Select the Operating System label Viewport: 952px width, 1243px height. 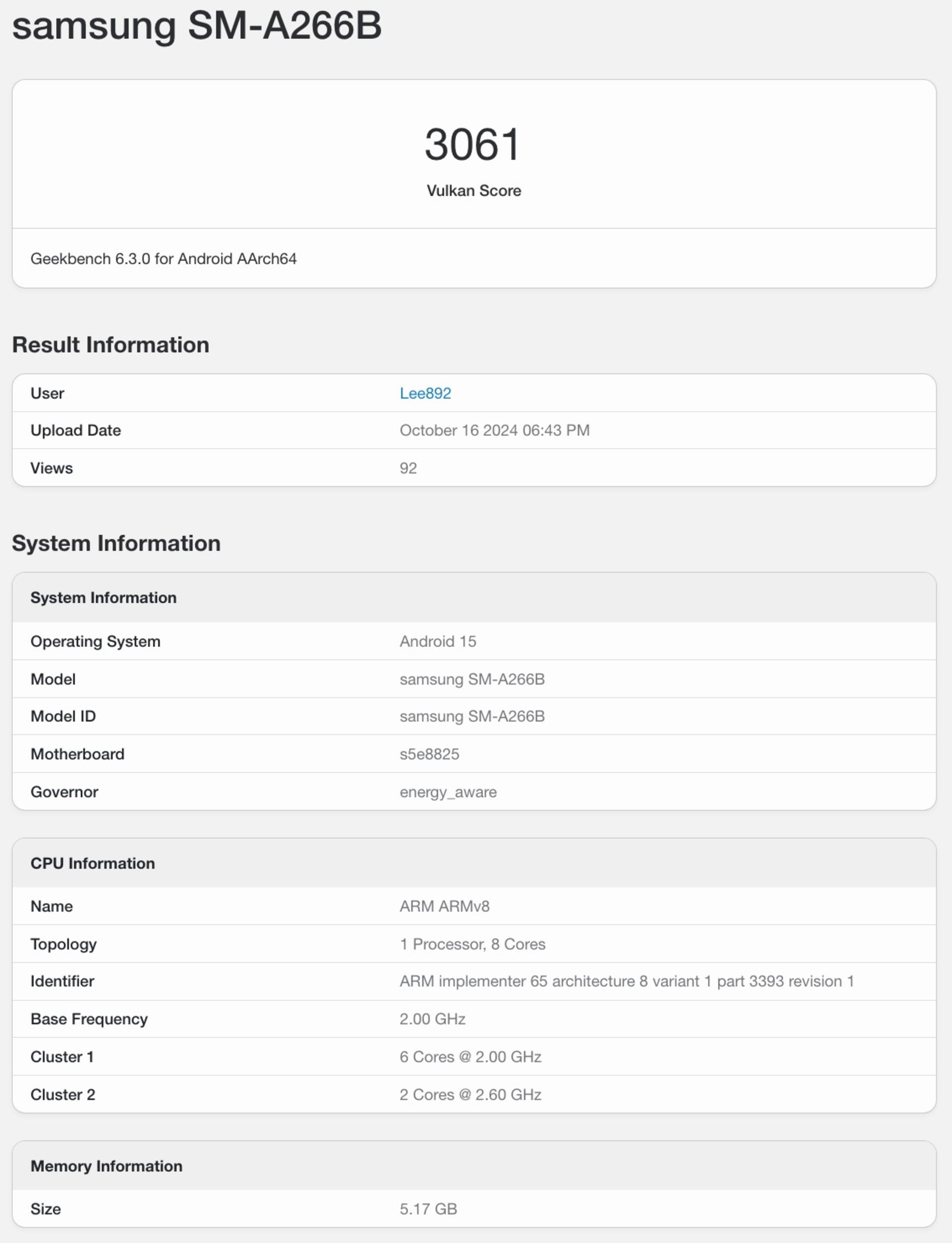pyautogui.click(x=95, y=641)
